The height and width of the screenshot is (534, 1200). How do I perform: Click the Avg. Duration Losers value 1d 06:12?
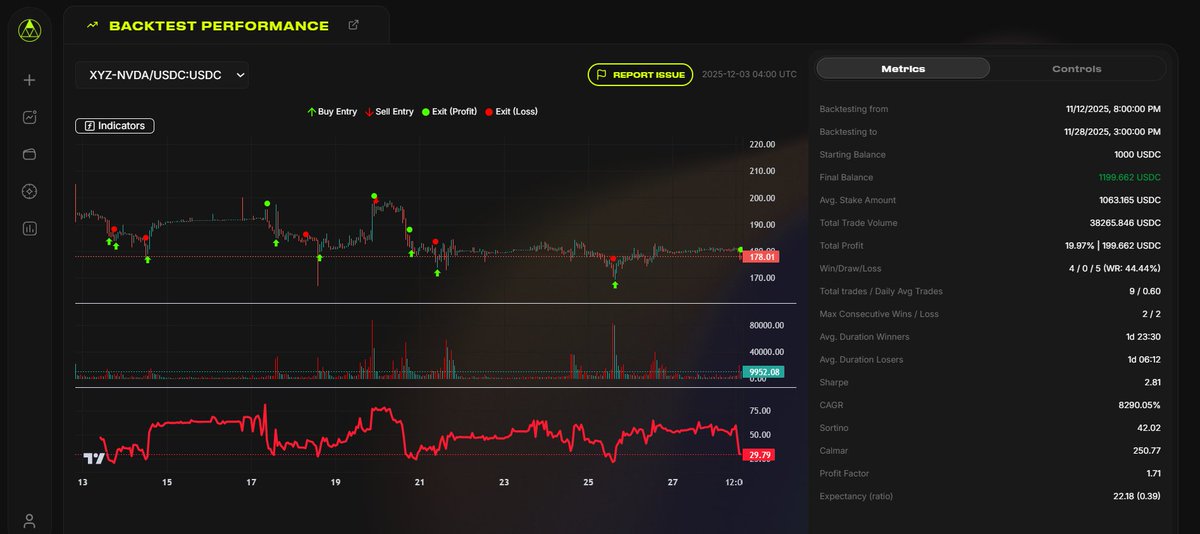point(1143,360)
